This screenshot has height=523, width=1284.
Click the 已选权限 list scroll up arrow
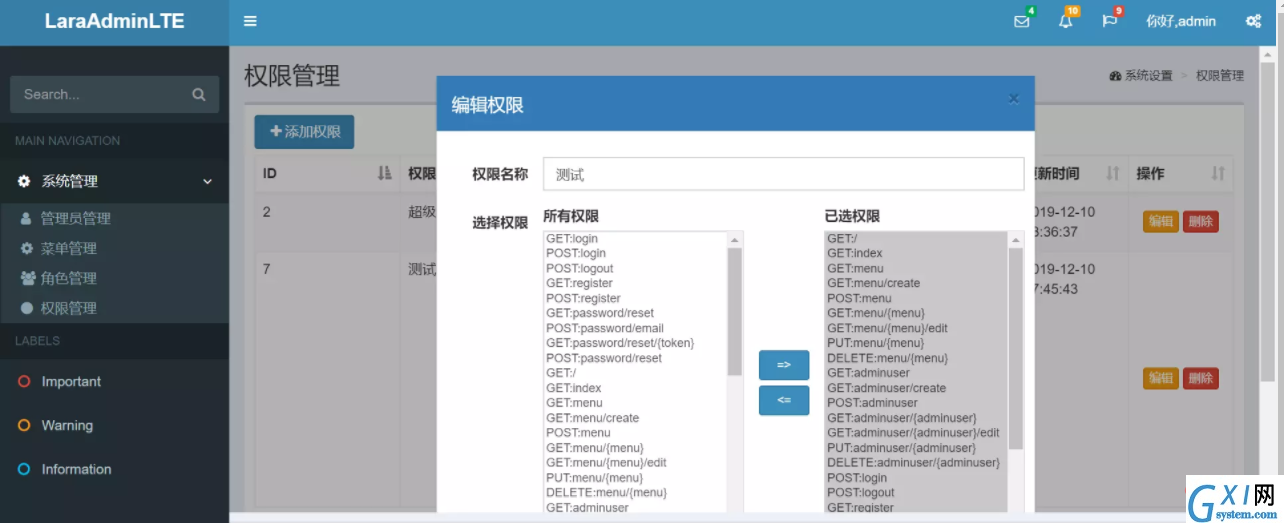tap(1016, 240)
